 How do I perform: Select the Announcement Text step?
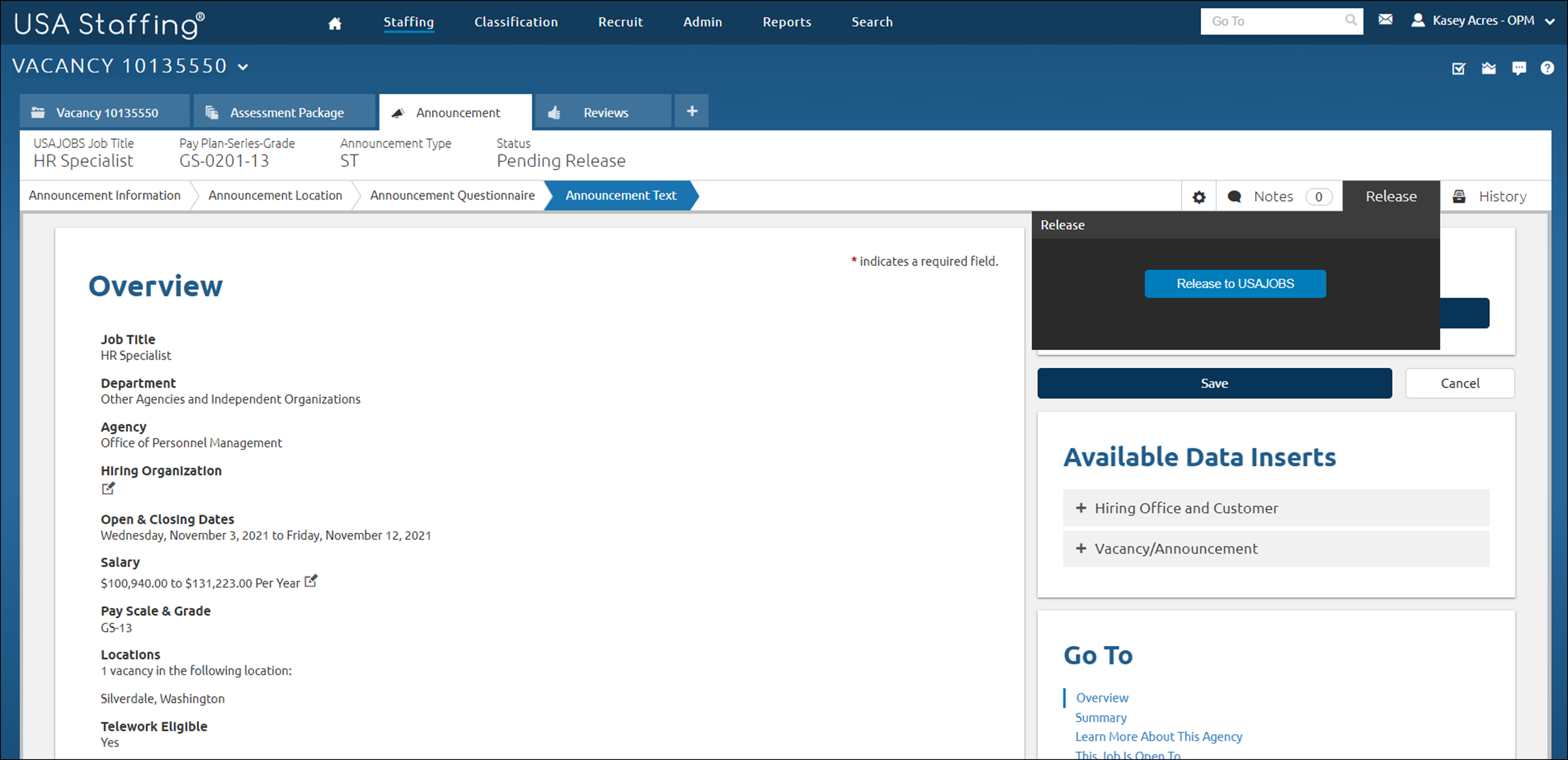pyautogui.click(x=621, y=196)
